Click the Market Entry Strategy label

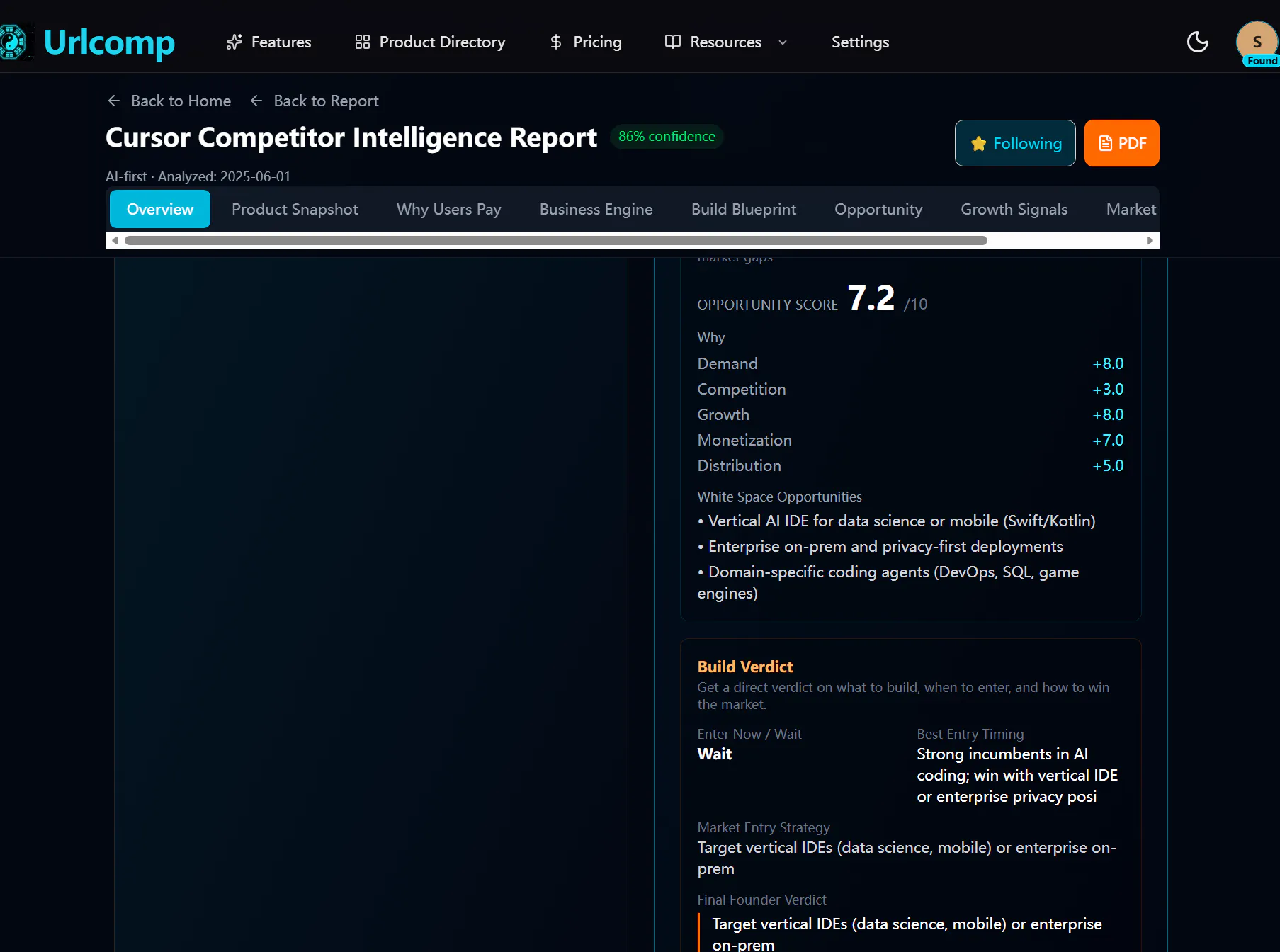click(x=764, y=827)
